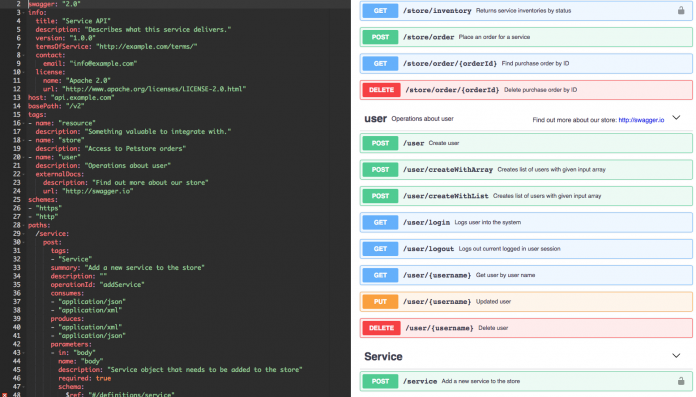Open POST /user/createWithList operation
The height and width of the screenshot is (397, 696).
pos(526,196)
